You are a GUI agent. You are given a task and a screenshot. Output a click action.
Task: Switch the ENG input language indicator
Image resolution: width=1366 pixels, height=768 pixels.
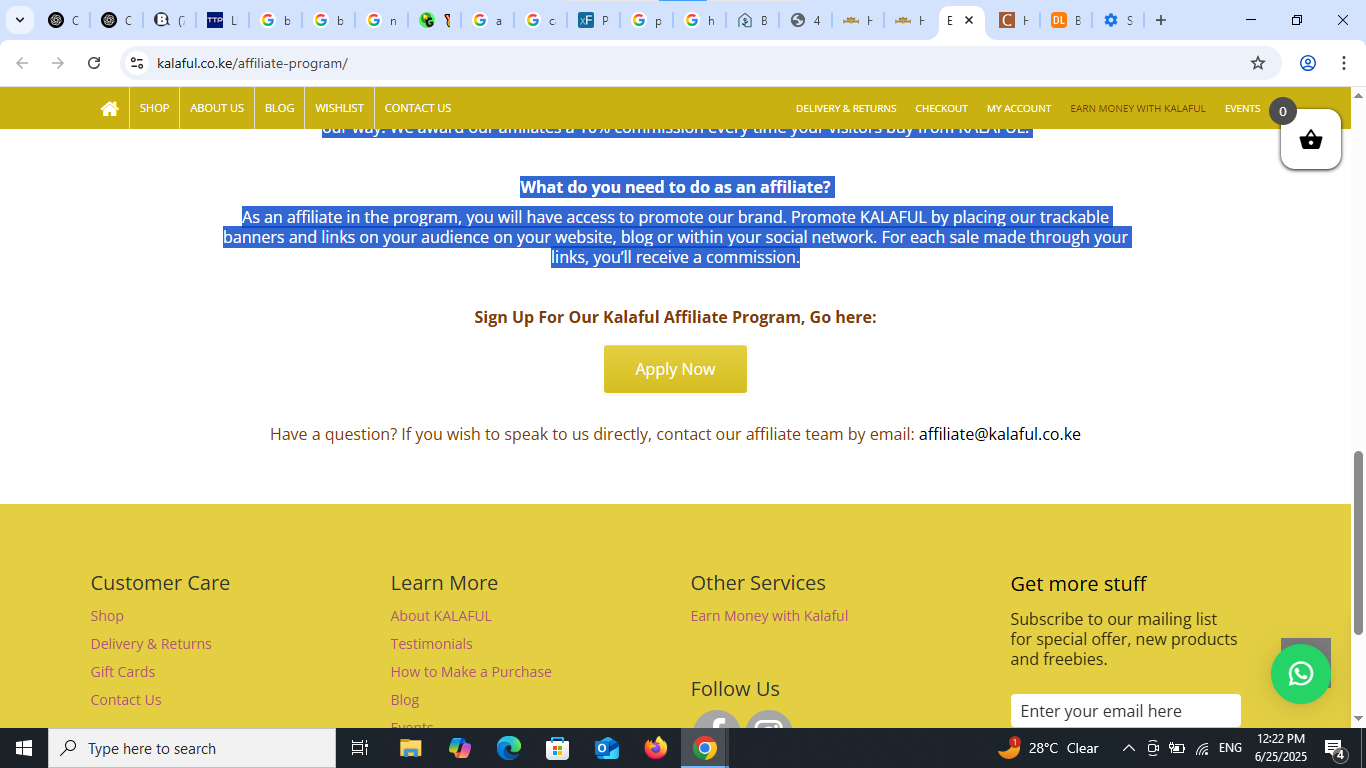(1230, 748)
